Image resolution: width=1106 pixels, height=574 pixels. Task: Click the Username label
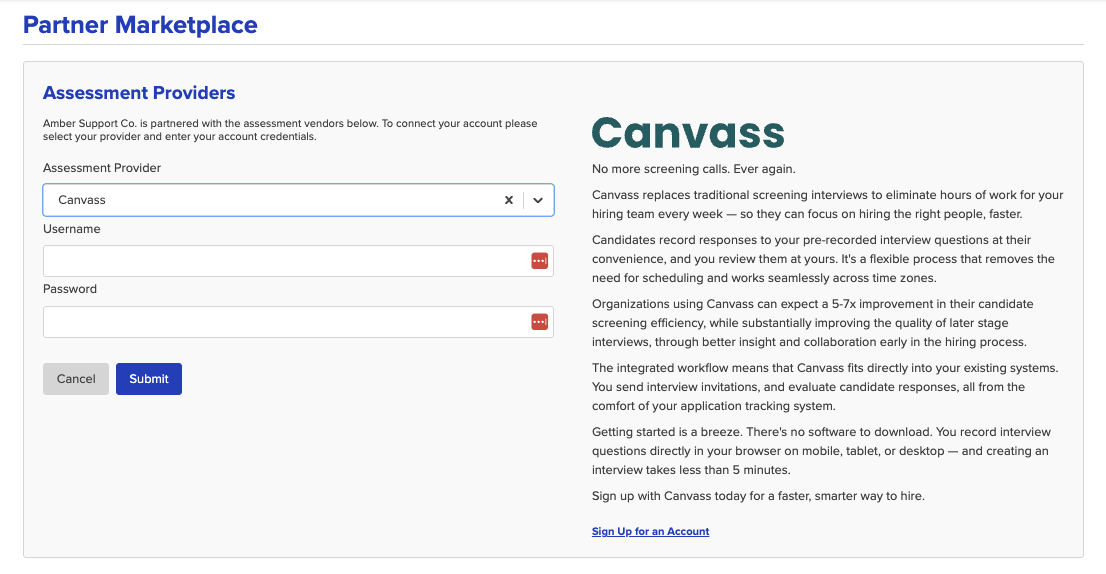coord(72,229)
